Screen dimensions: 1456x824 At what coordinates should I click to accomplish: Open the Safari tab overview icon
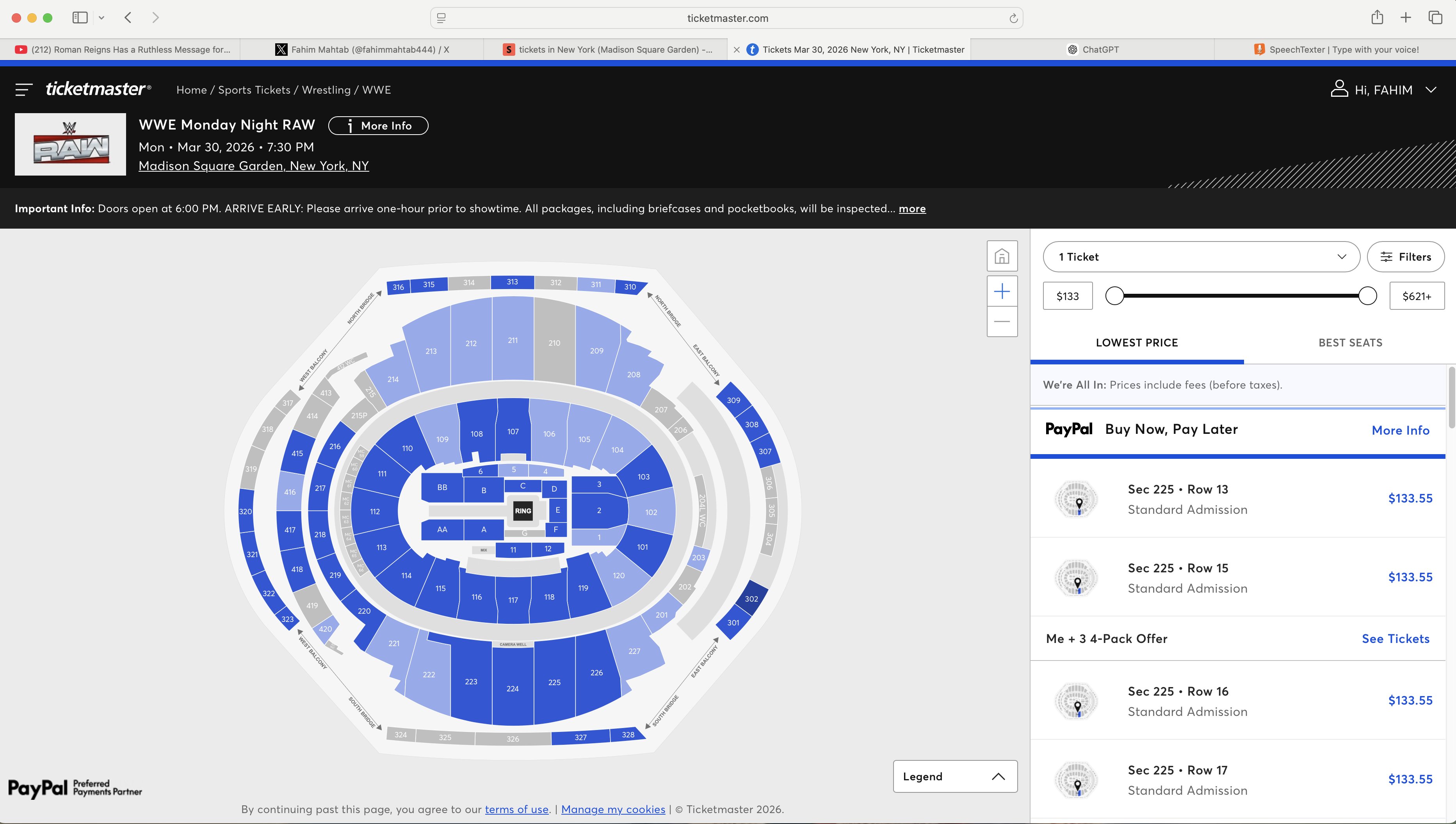point(1435,18)
